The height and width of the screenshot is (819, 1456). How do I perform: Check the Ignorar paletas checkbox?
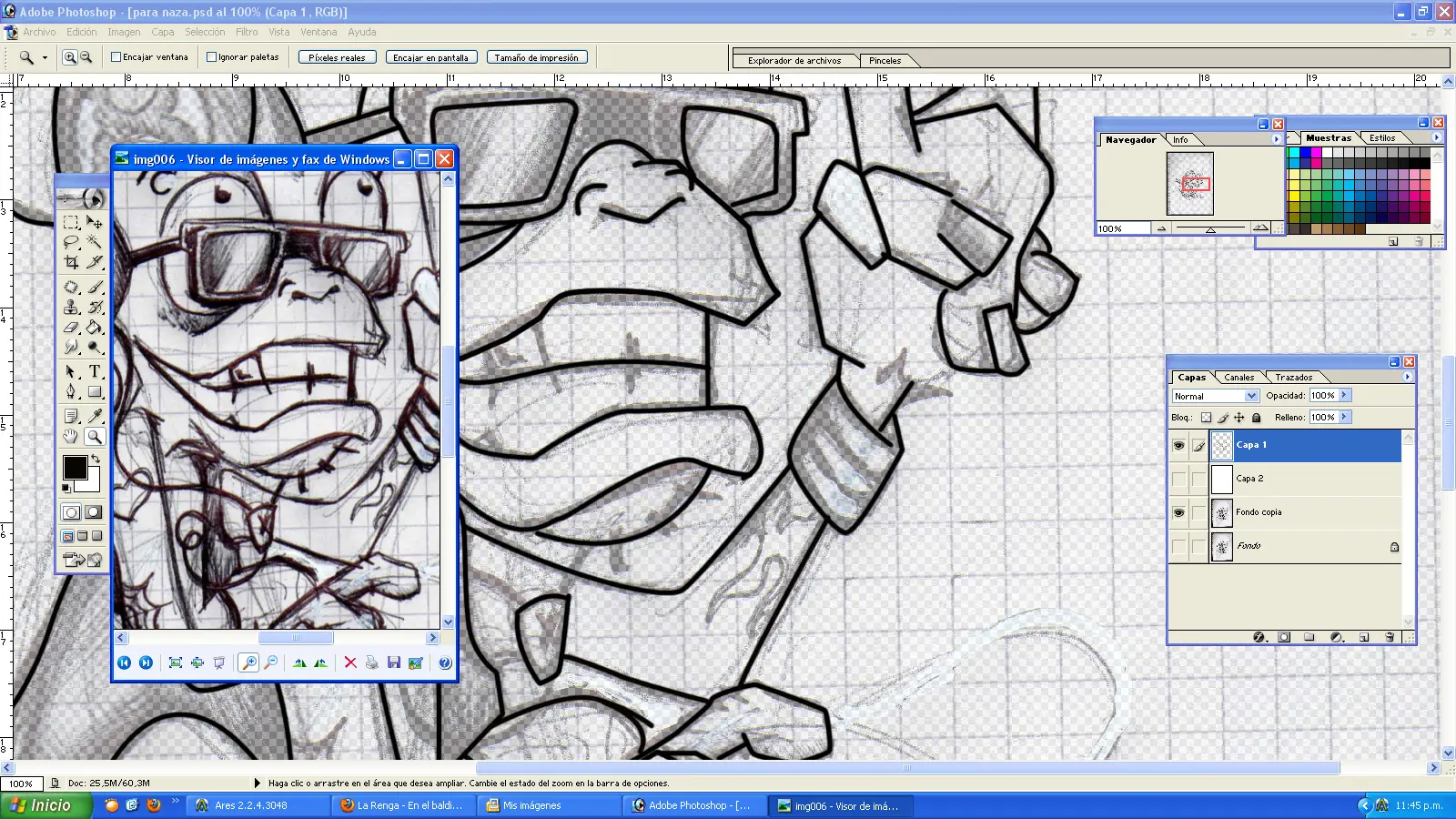coord(211,56)
